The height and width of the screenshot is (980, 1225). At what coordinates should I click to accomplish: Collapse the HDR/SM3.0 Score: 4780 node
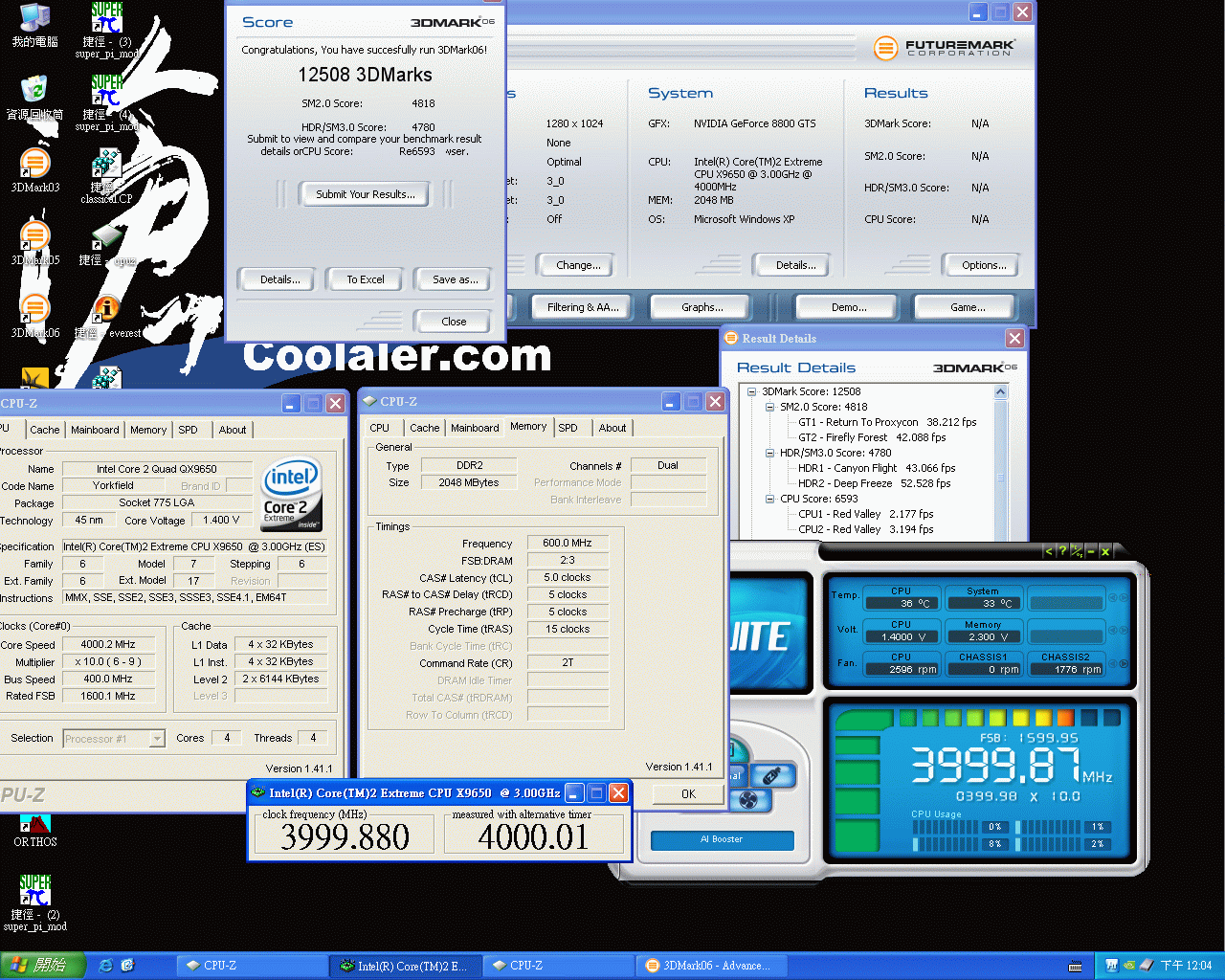(x=769, y=453)
